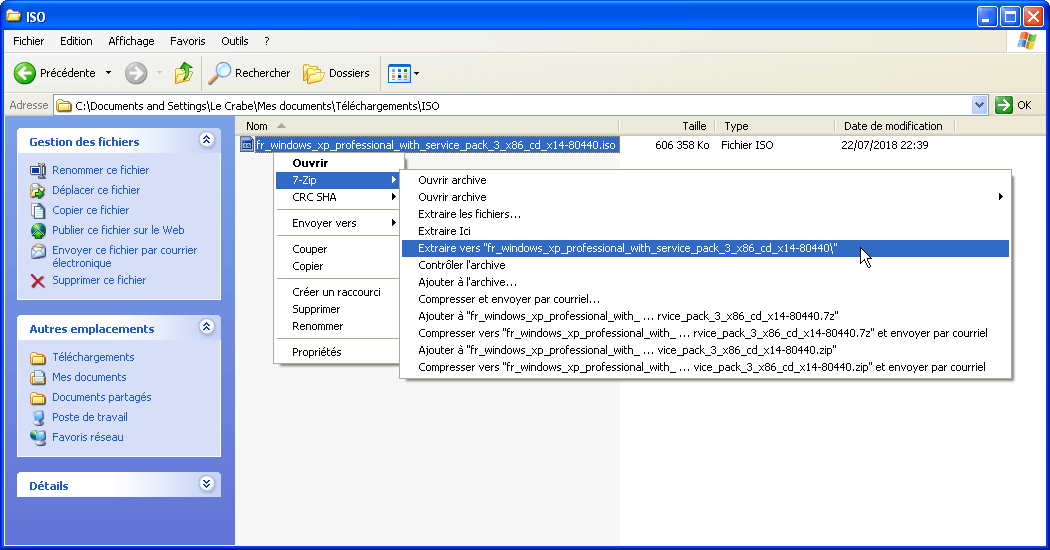Go up one folder level icon

tap(183, 73)
